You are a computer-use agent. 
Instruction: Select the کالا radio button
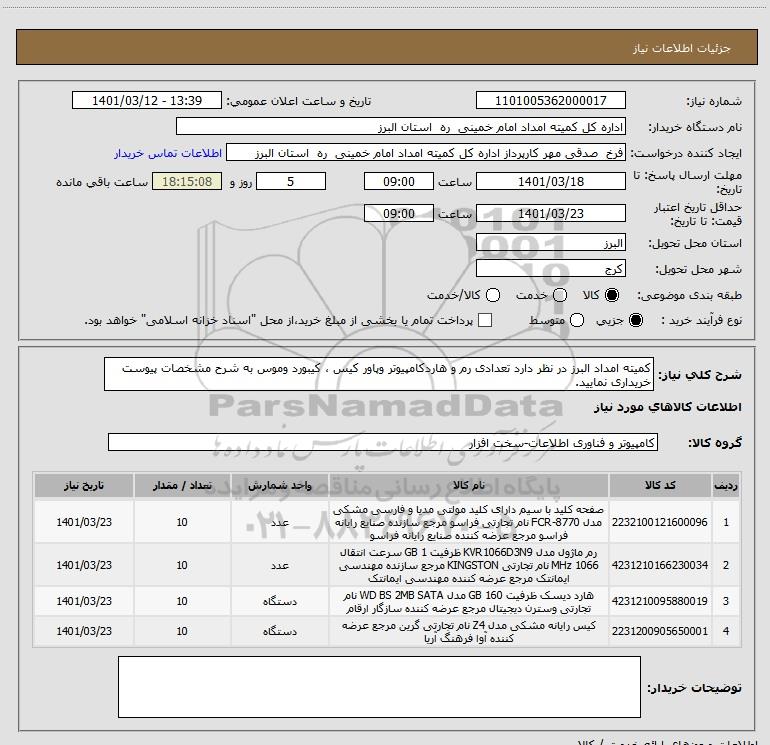click(x=612, y=295)
